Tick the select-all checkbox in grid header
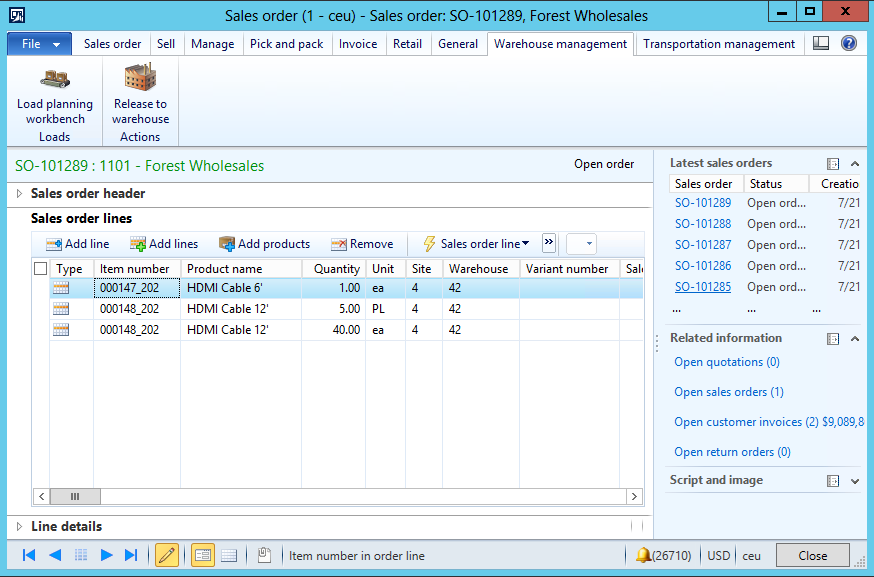This screenshot has height=577, width=874. click(41, 269)
